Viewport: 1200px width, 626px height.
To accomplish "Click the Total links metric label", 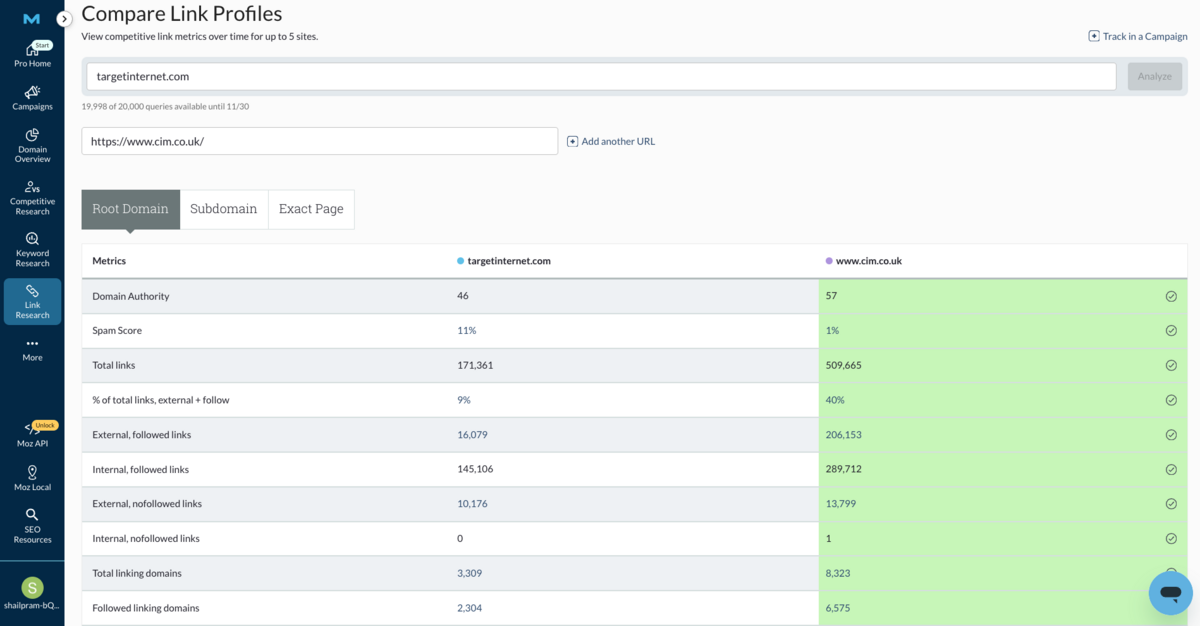I will coord(114,365).
